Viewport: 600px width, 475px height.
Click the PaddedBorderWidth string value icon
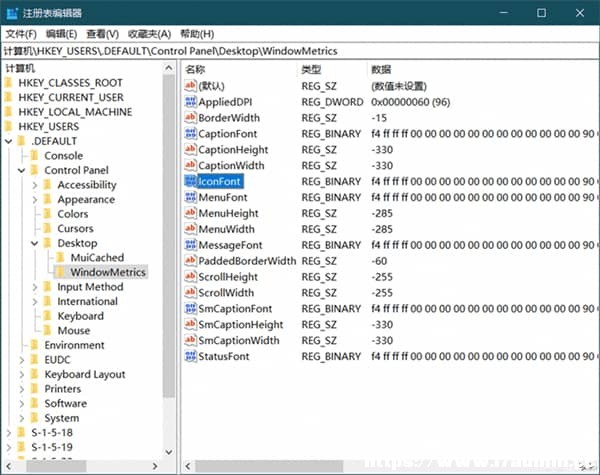pos(191,261)
